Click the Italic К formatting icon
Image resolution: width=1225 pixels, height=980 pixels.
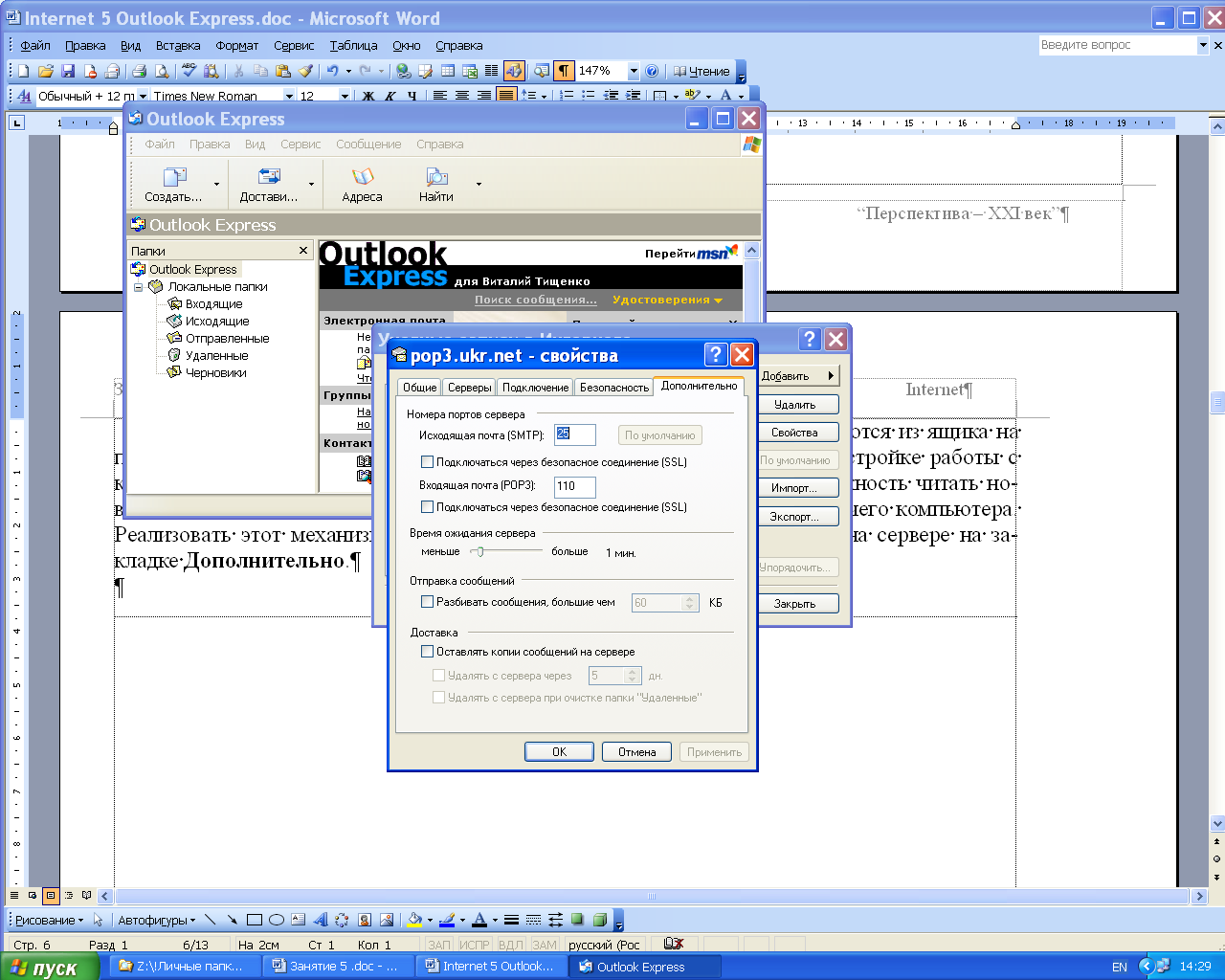pos(390,96)
